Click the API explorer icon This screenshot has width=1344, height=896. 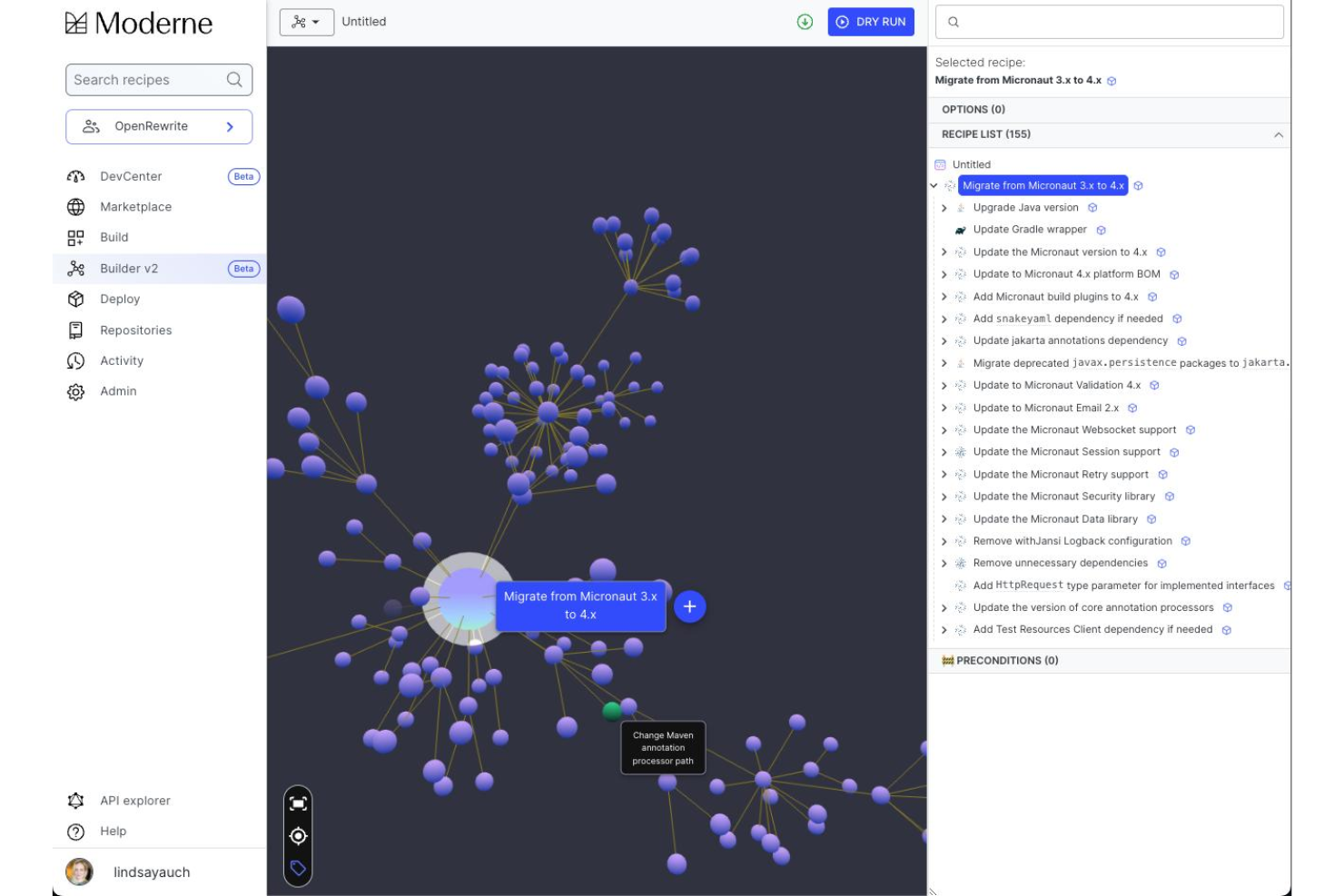76,801
